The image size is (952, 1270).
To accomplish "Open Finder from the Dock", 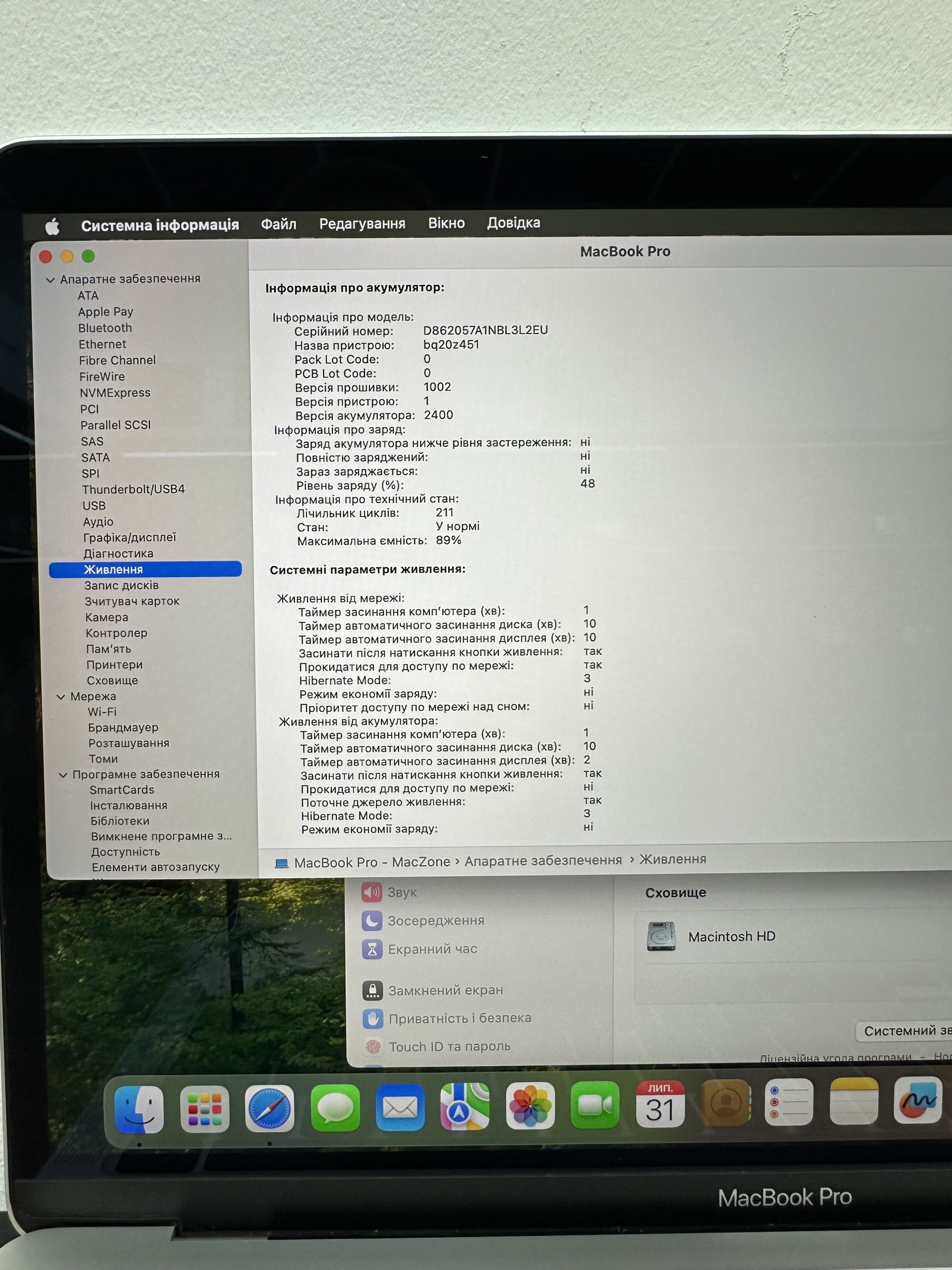I will [x=139, y=1109].
